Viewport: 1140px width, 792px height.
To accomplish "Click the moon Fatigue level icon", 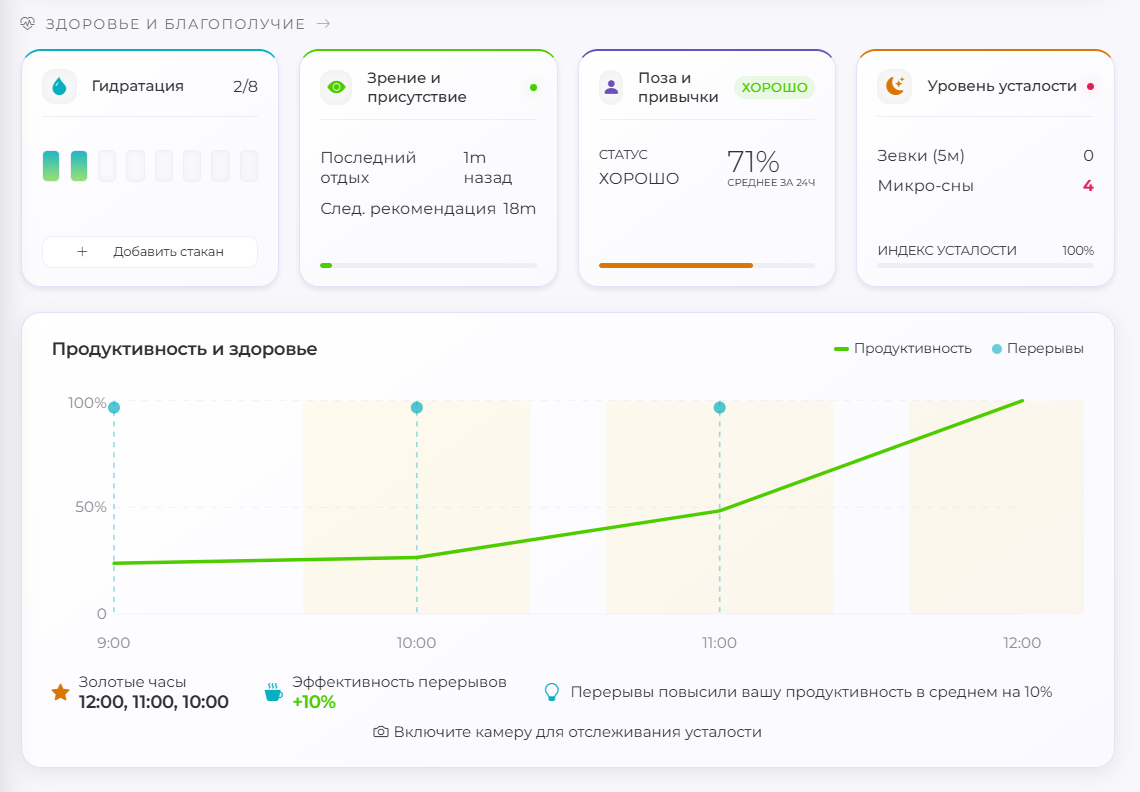I will coord(894,87).
